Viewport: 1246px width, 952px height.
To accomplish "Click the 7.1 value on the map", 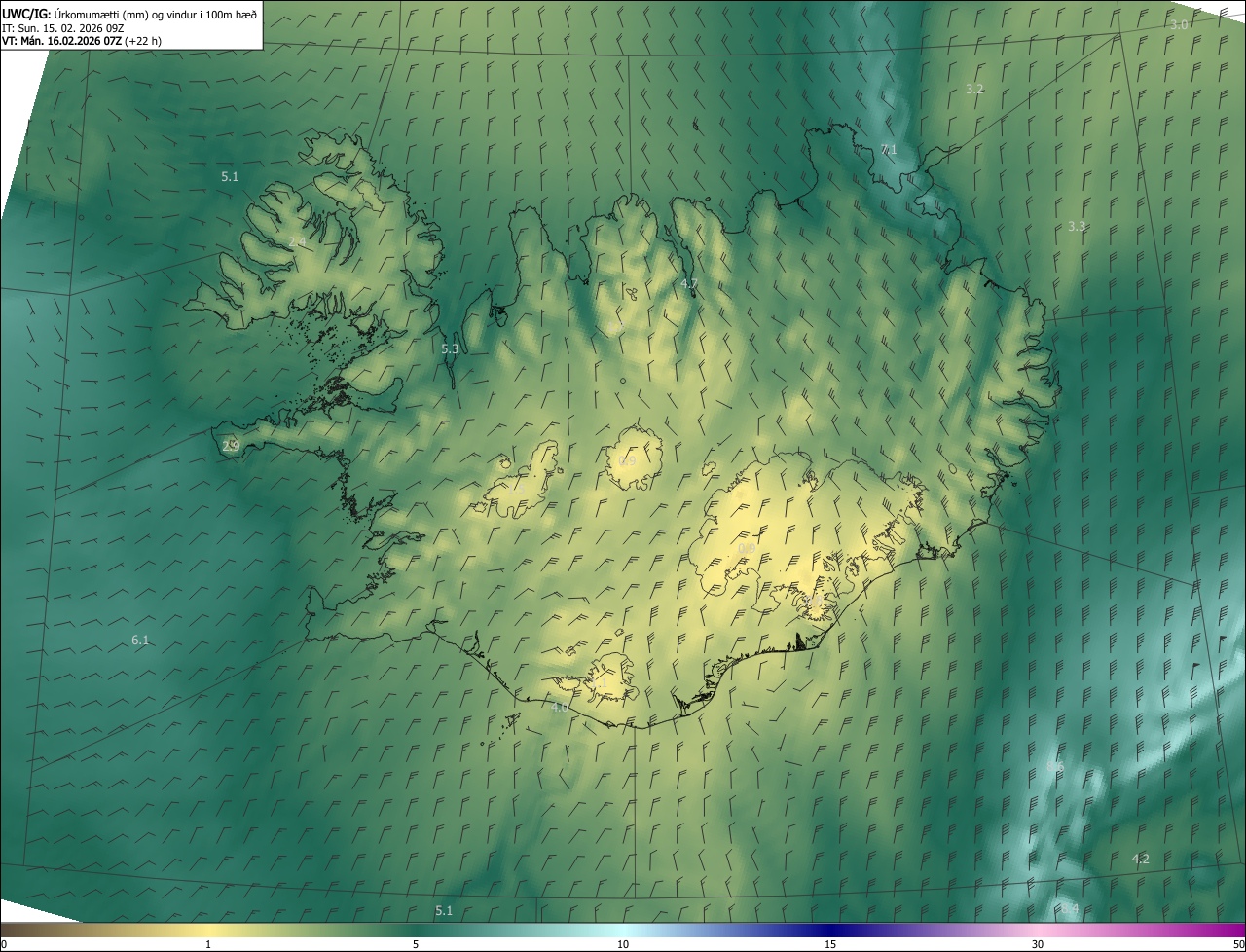I will [889, 150].
